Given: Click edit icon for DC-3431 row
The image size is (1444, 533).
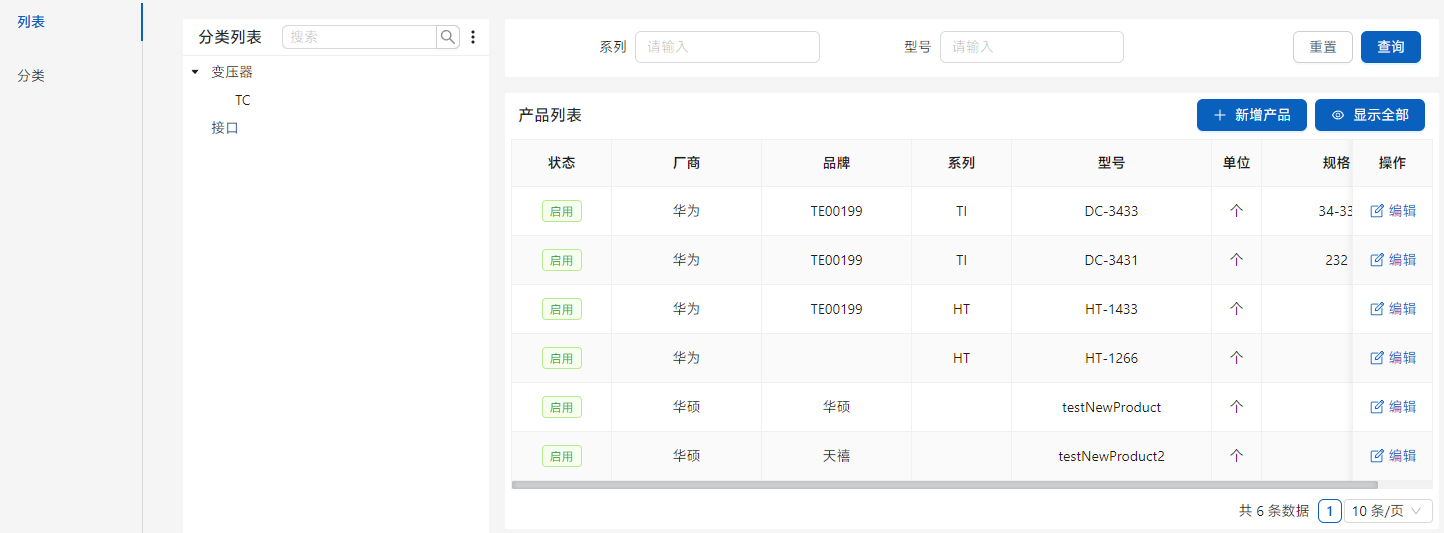Looking at the screenshot, I should (1377, 260).
